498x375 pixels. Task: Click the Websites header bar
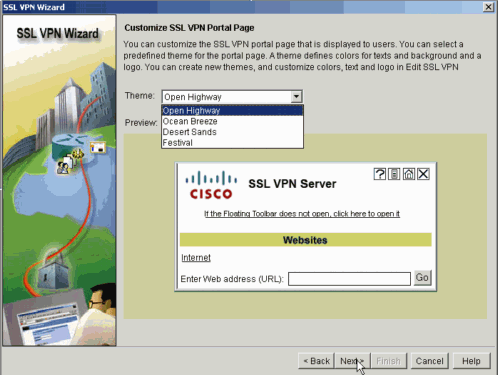tap(305, 240)
